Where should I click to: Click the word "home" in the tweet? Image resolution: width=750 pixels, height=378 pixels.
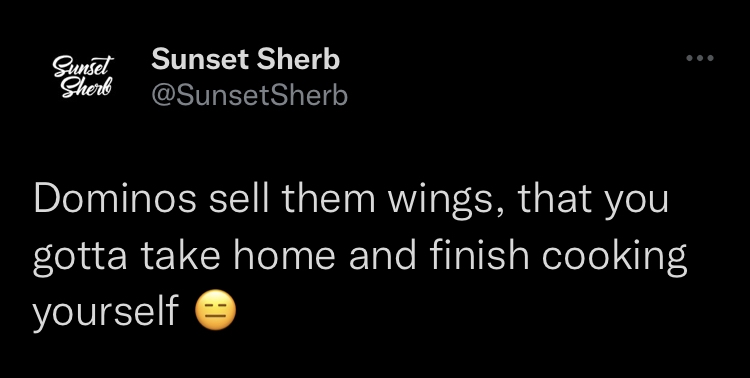[284, 254]
